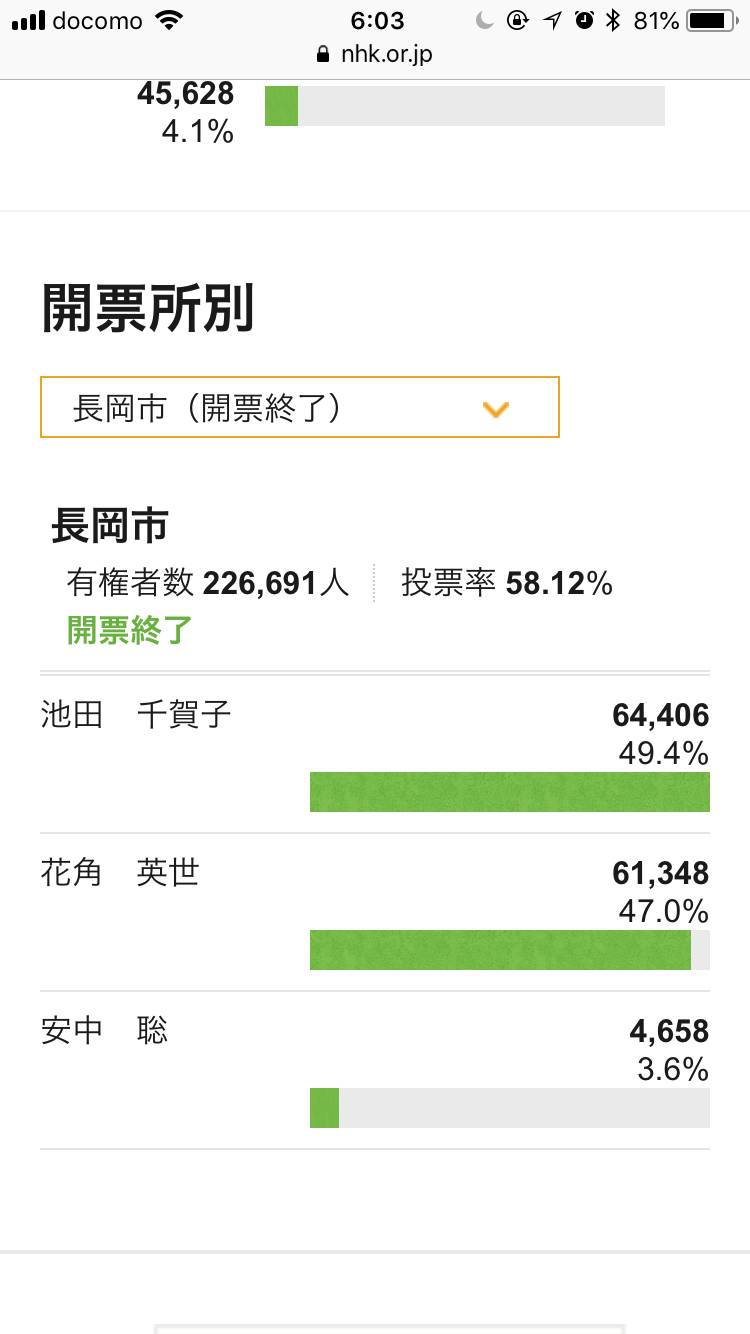Click the 49.4% green vote bar
Viewport: 750px width, 1334px height.
click(x=510, y=792)
